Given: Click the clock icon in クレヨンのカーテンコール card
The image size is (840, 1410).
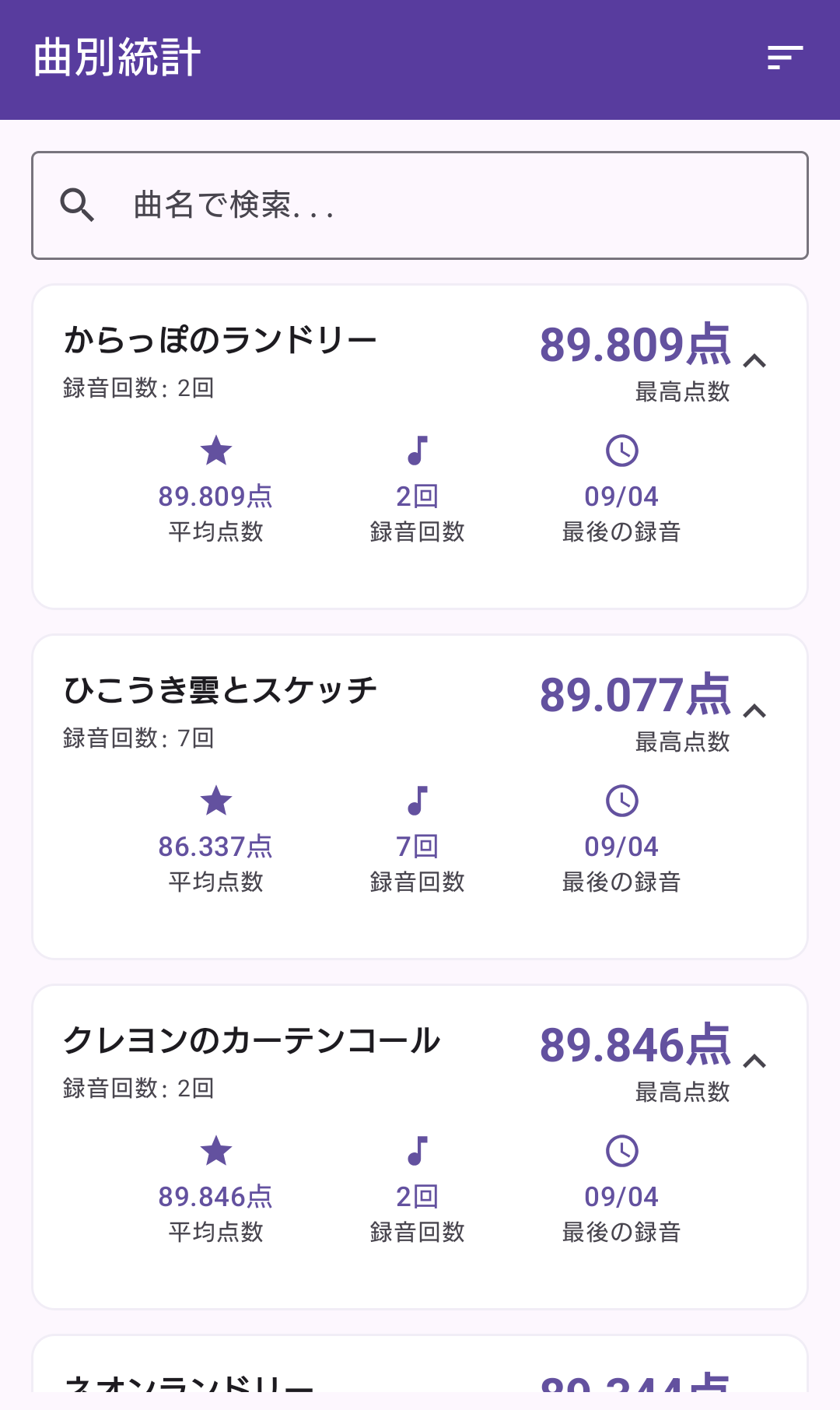Looking at the screenshot, I should (x=622, y=1151).
